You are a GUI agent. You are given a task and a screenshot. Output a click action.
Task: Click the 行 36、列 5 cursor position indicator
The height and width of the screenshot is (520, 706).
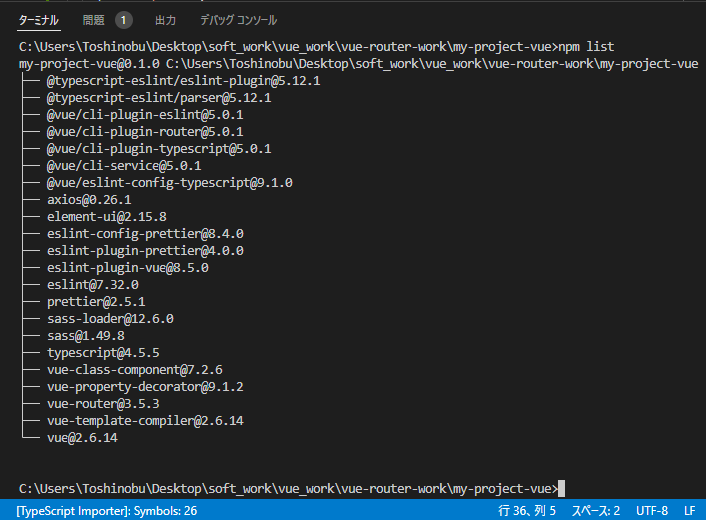click(527, 511)
